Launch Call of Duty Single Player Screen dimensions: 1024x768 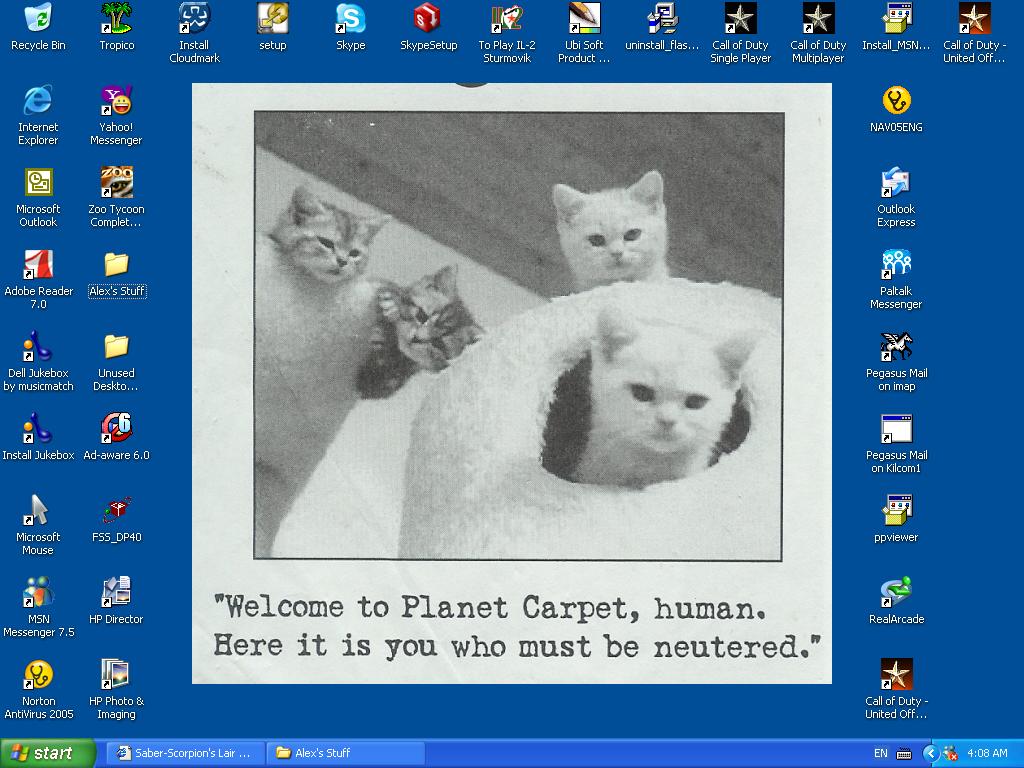[x=740, y=22]
